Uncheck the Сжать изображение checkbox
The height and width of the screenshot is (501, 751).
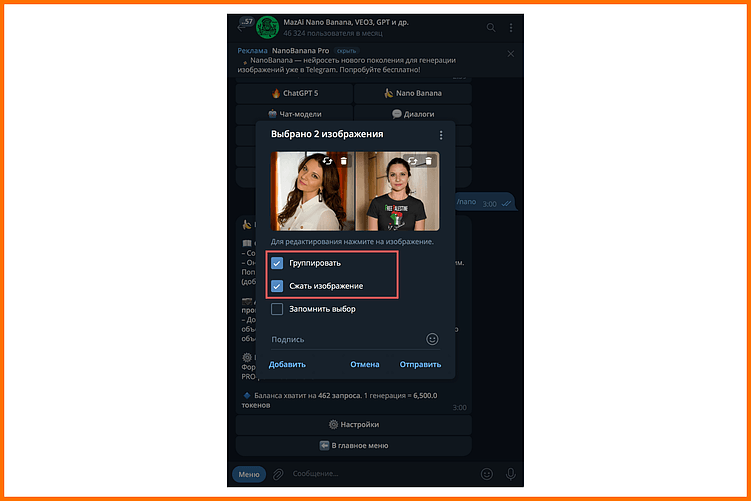pos(277,286)
